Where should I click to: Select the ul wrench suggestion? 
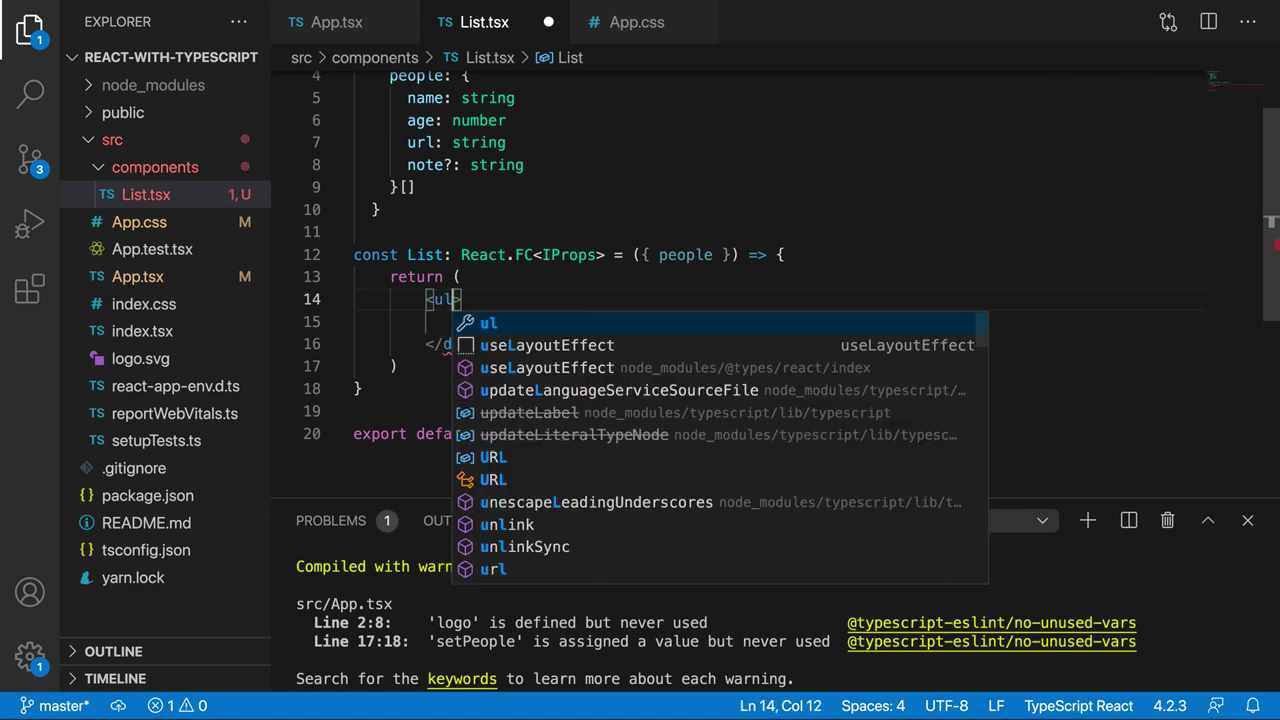click(720, 323)
